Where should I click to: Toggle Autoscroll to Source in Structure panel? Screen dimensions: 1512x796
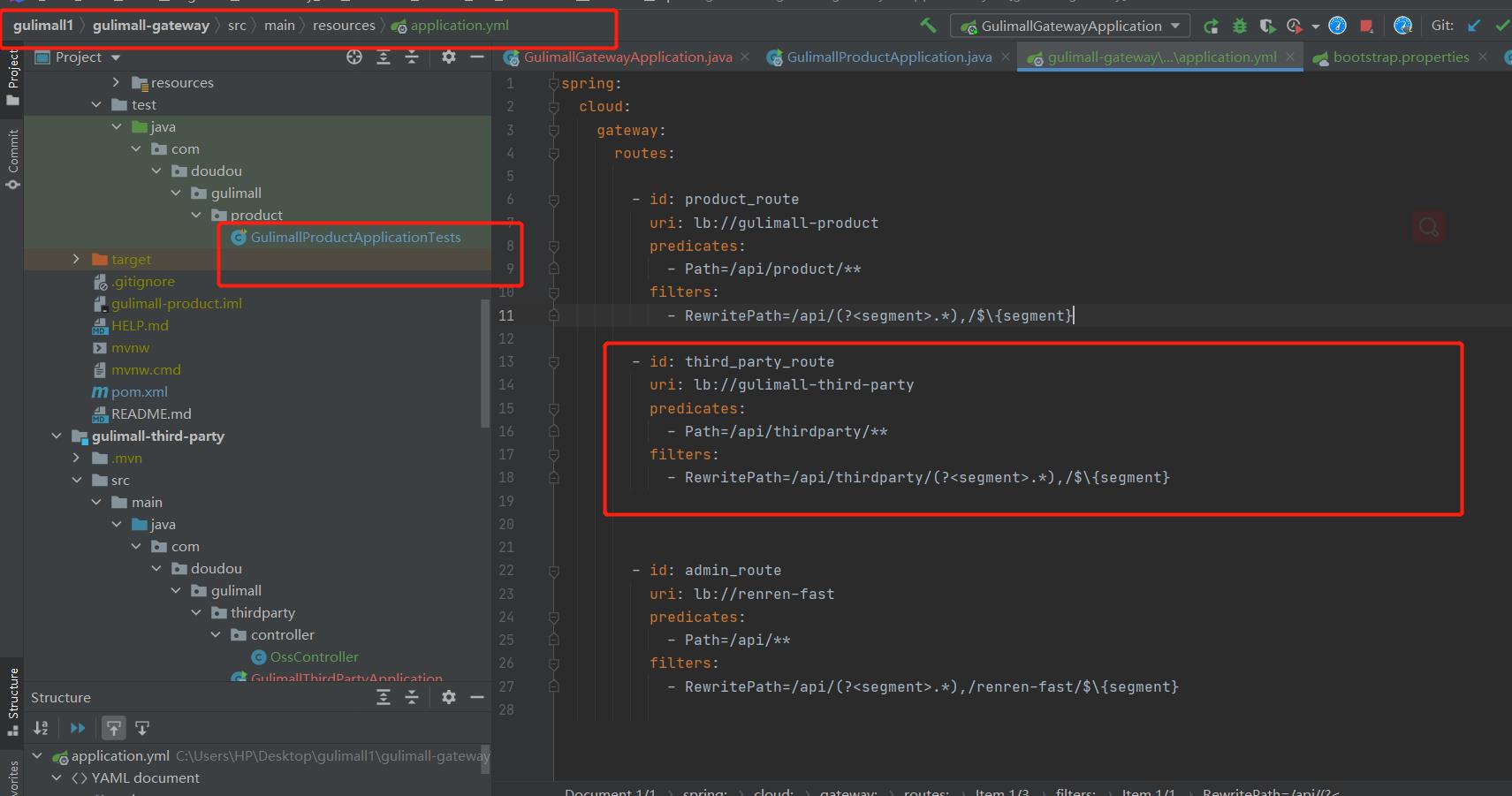114,728
